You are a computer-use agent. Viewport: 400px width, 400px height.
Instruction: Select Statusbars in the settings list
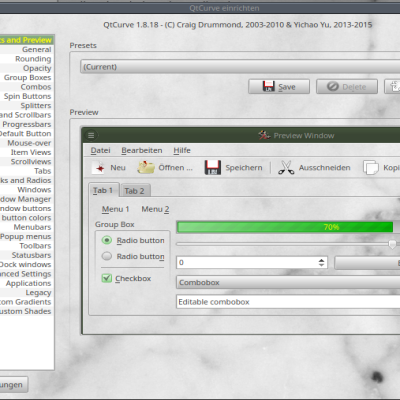[x=27, y=255]
